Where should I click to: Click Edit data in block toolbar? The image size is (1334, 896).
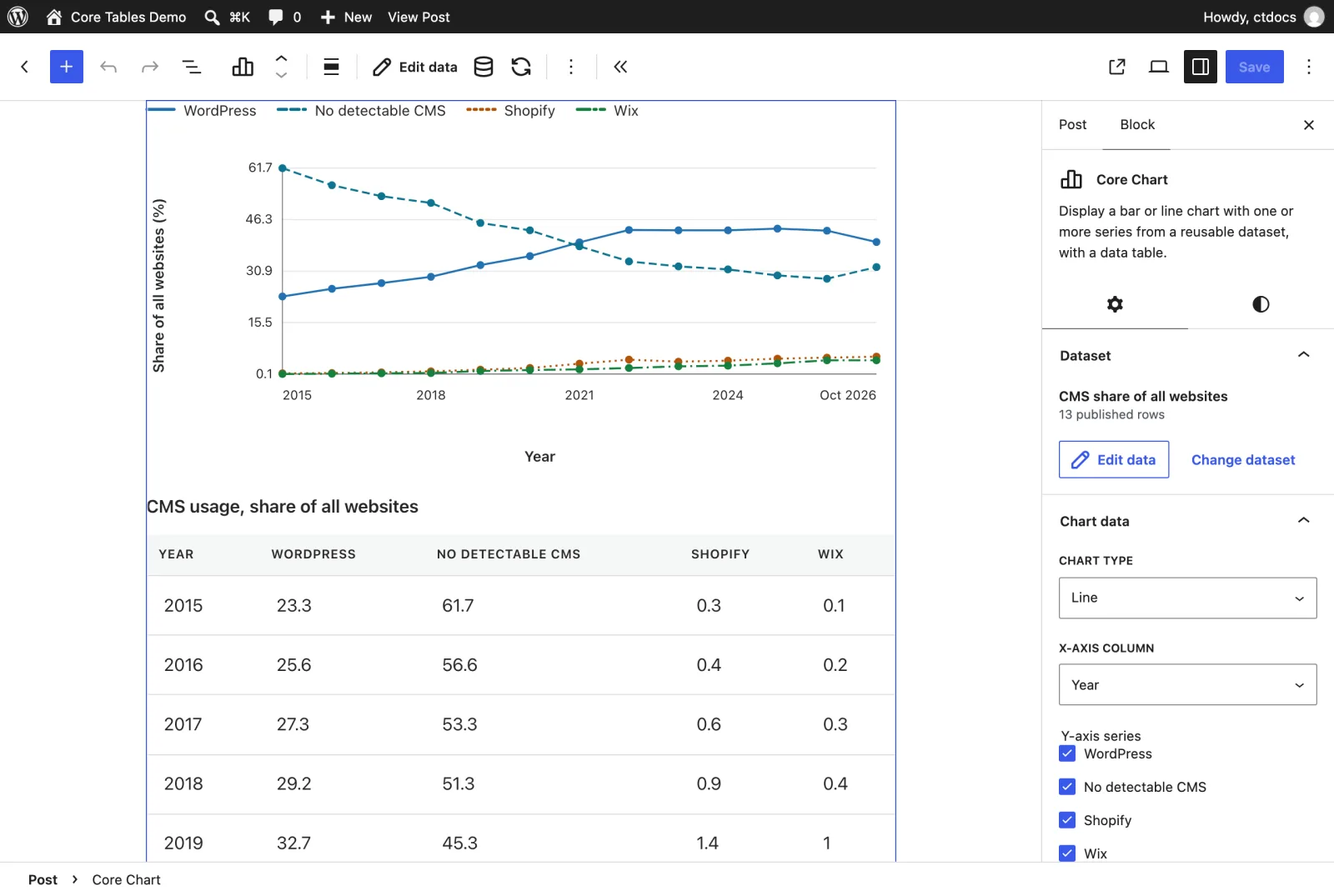tap(415, 67)
